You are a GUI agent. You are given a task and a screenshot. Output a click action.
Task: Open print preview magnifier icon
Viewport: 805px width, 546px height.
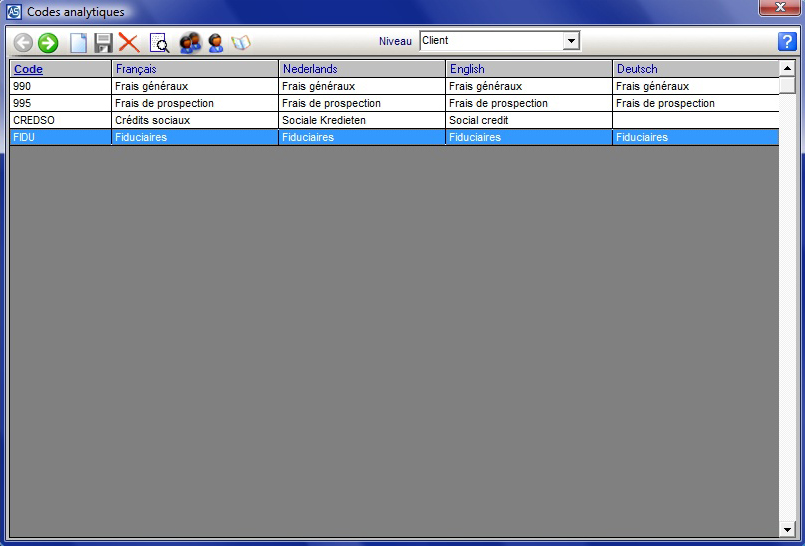(x=159, y=43)
